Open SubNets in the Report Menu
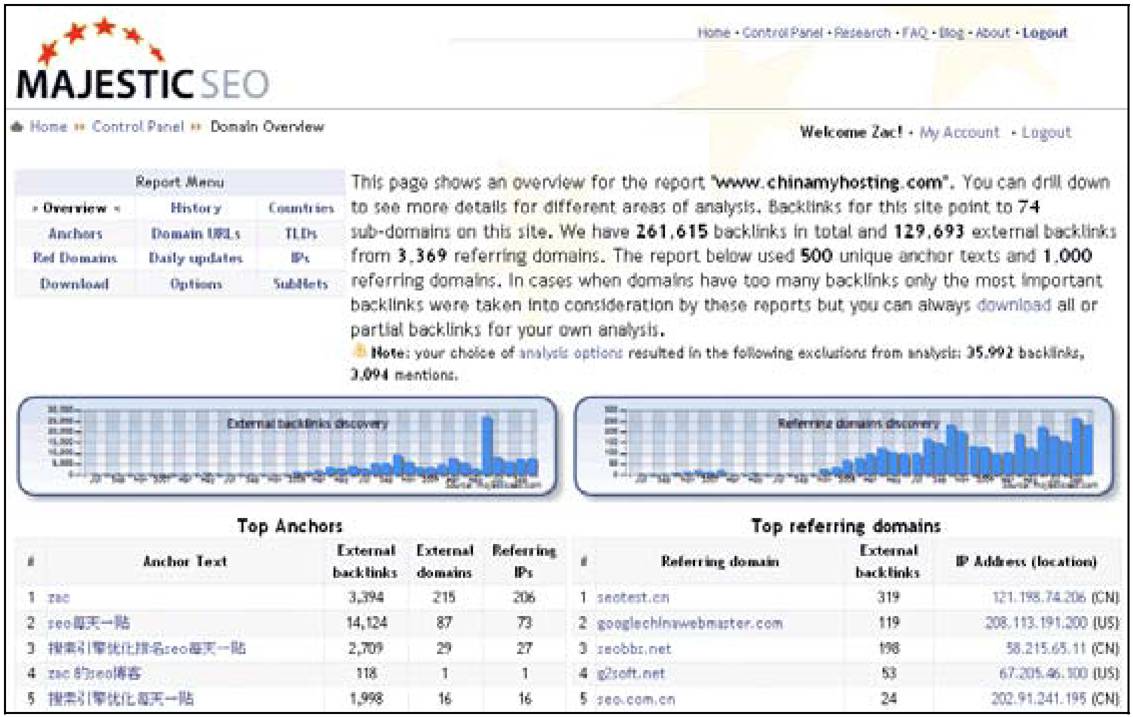This screenshot has width=1133, height=717. (301, 284)
